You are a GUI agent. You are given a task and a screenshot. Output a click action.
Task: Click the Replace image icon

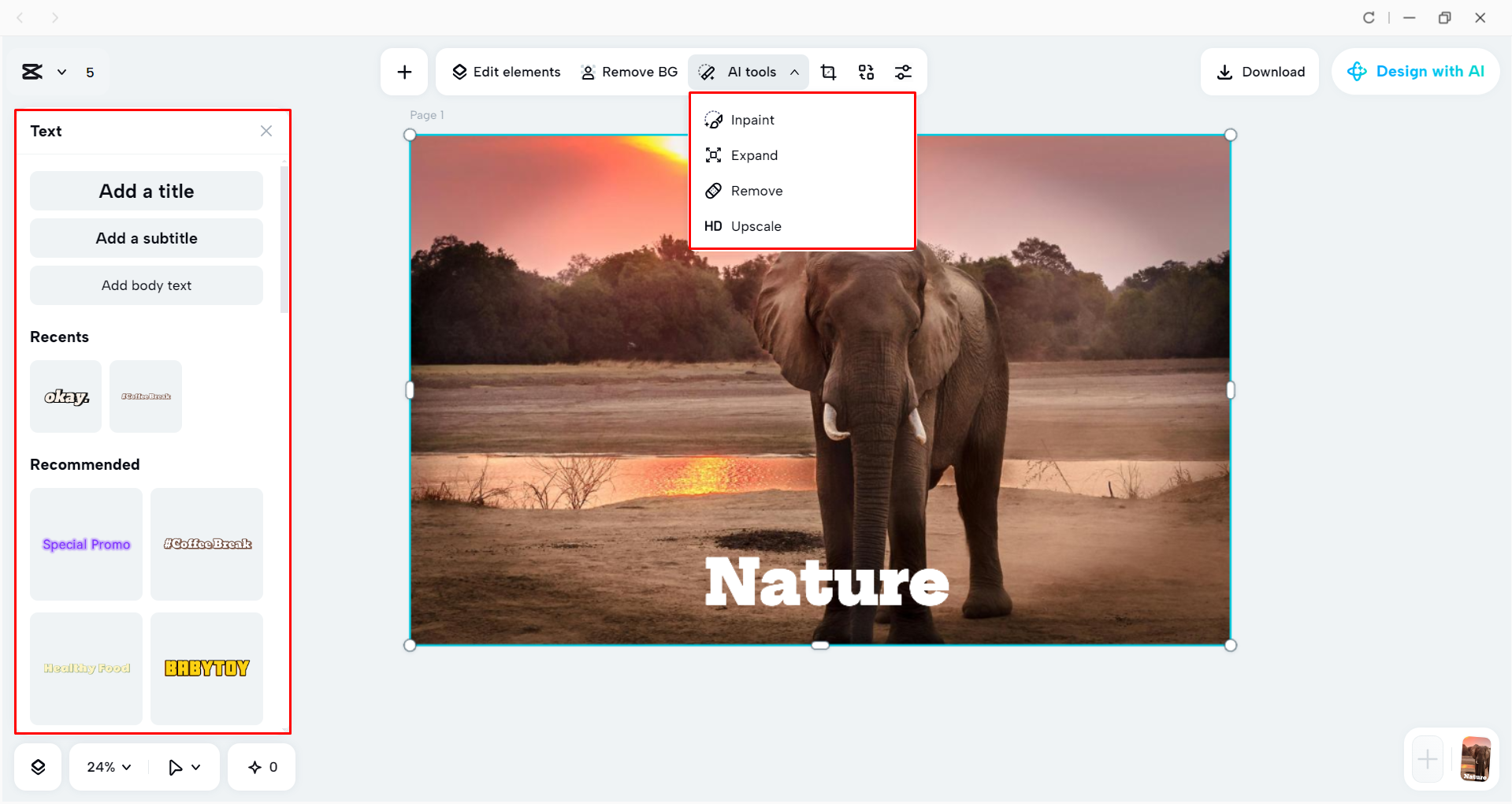coord(866,72)
